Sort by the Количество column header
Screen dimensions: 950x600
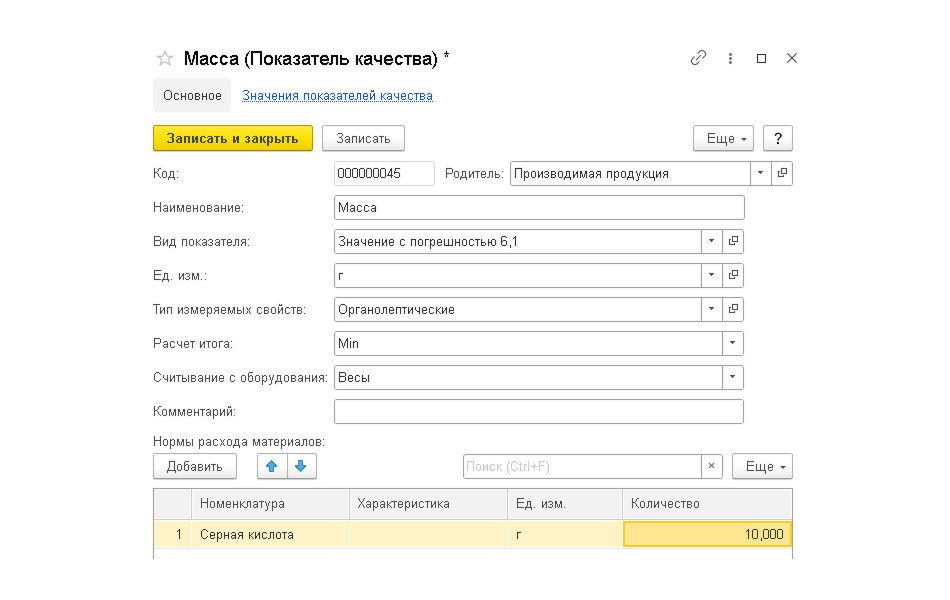pos(707,503)
